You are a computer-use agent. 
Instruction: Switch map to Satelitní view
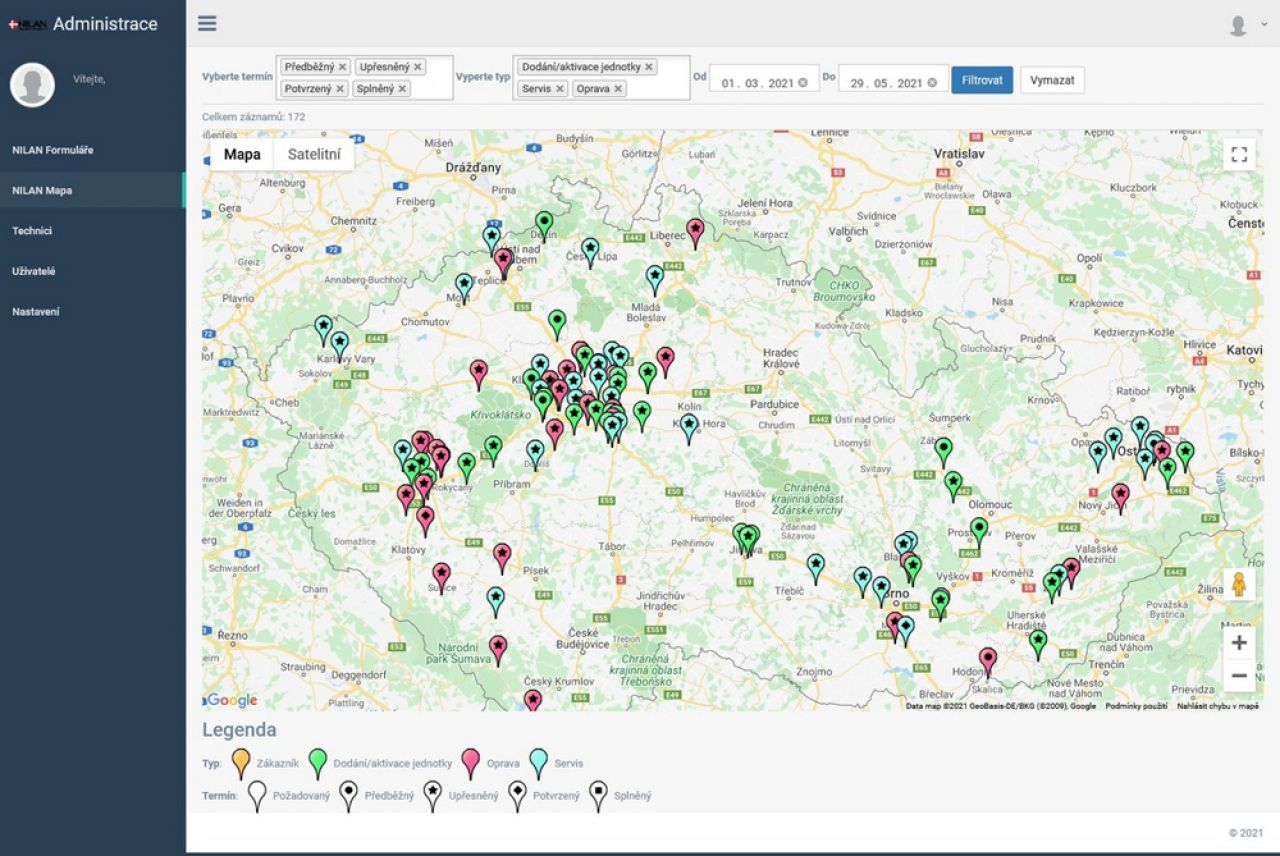coord(314,154)
